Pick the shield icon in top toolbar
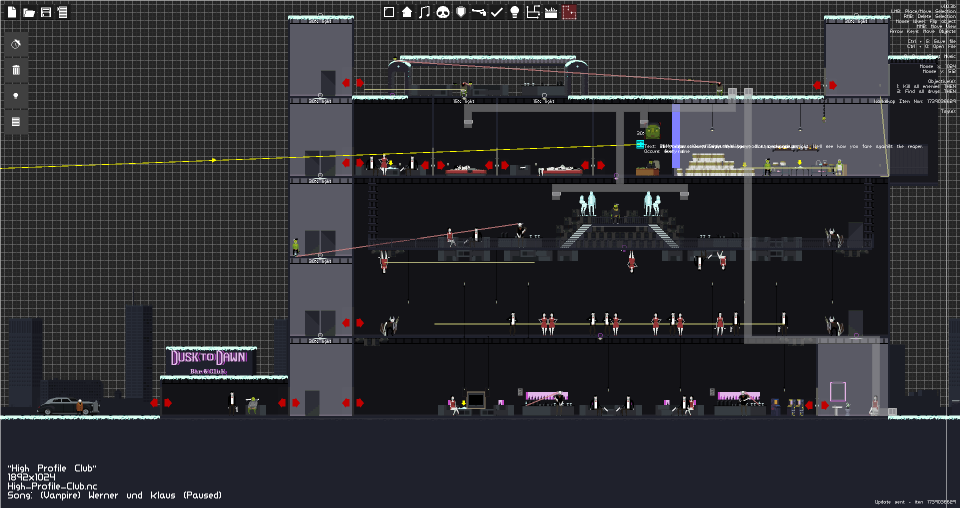Viewport: 960px width, 508px height. point(461,12)
